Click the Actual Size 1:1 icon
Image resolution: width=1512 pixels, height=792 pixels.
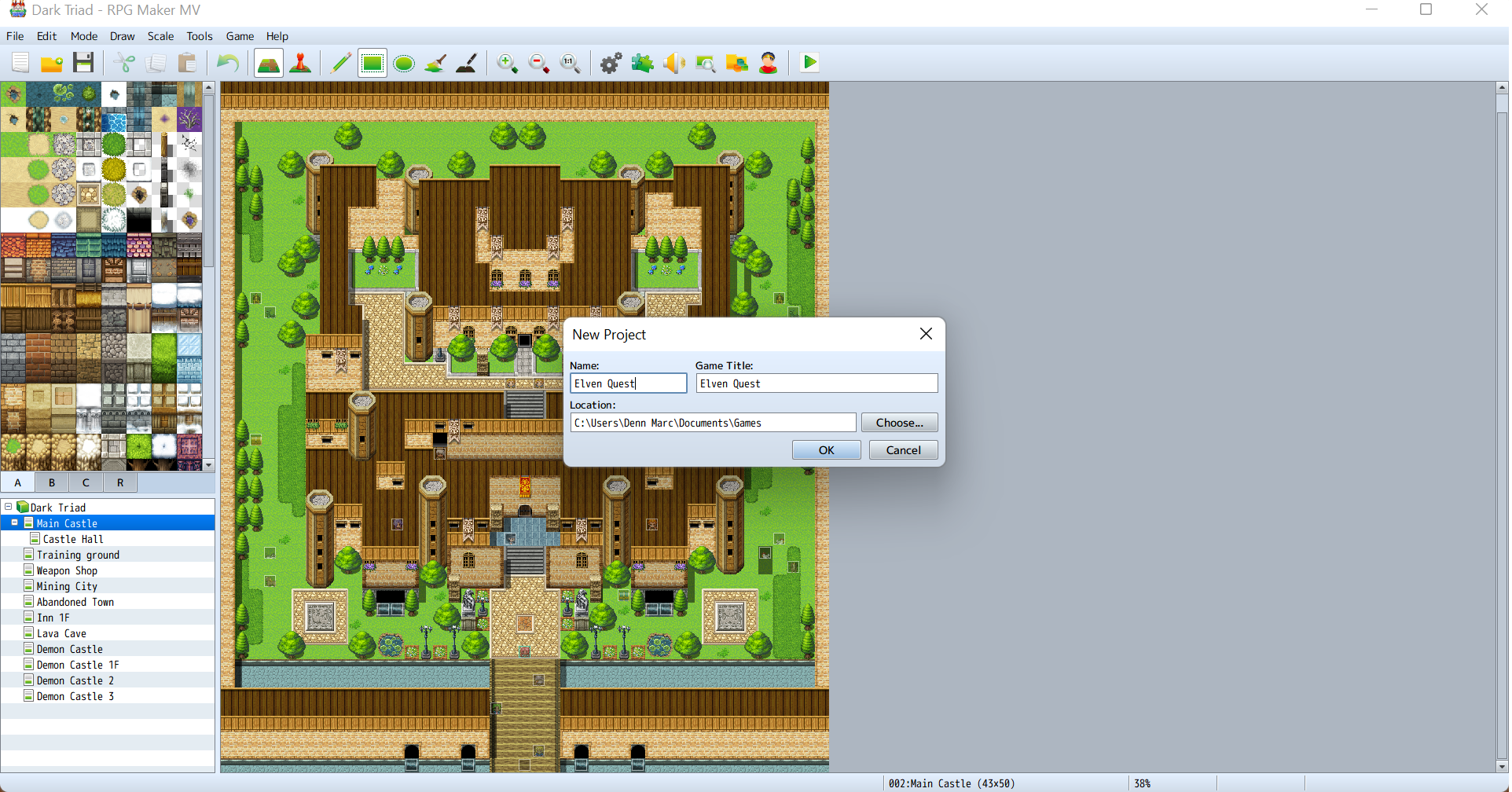571,63
